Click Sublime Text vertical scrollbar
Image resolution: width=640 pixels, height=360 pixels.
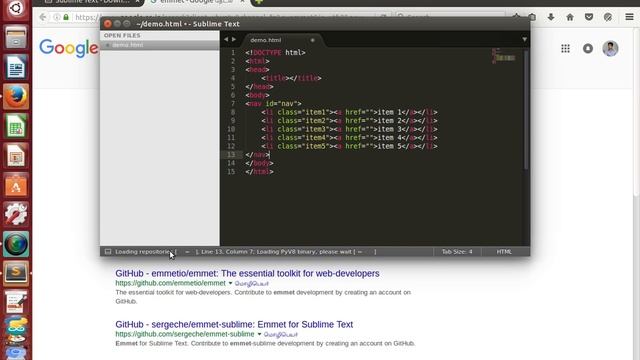pyautogui.click(x=526, y=109)
